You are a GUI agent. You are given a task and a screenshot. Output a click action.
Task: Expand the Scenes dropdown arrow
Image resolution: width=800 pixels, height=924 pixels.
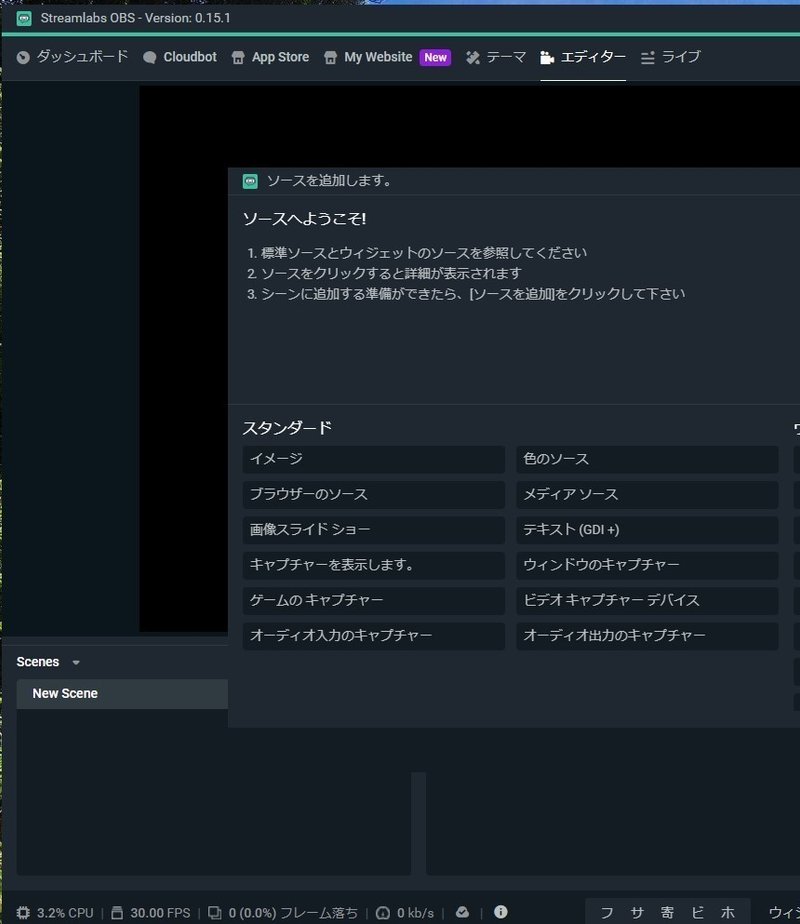coord(76,662)
